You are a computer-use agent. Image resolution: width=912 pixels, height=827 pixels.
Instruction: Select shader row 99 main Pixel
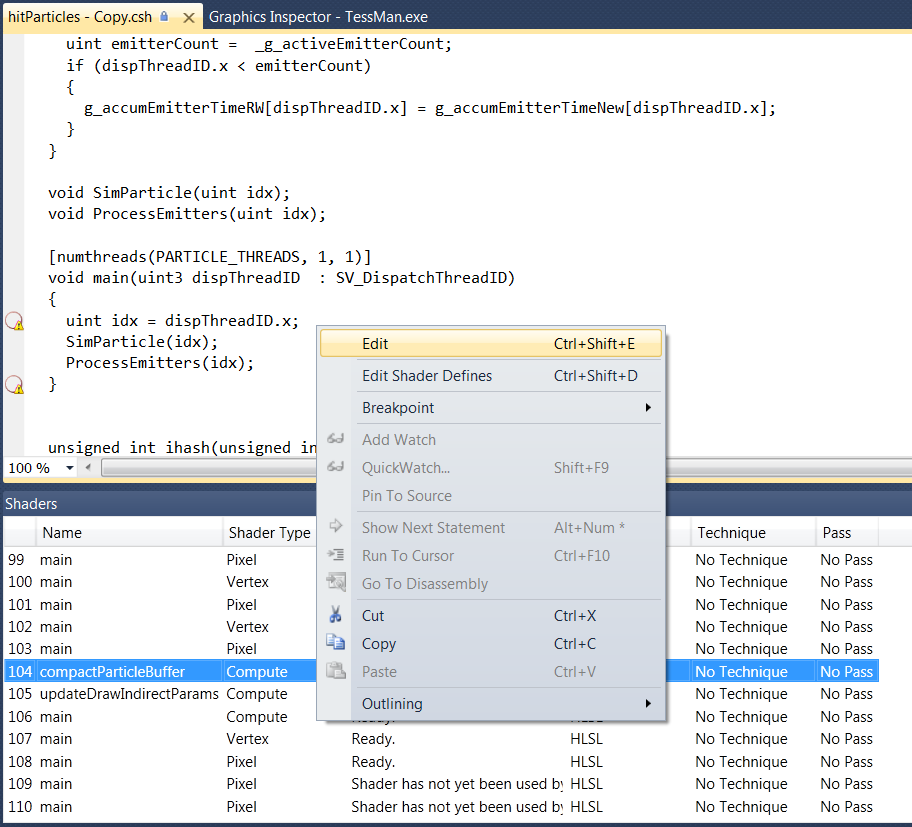(441, 559)
